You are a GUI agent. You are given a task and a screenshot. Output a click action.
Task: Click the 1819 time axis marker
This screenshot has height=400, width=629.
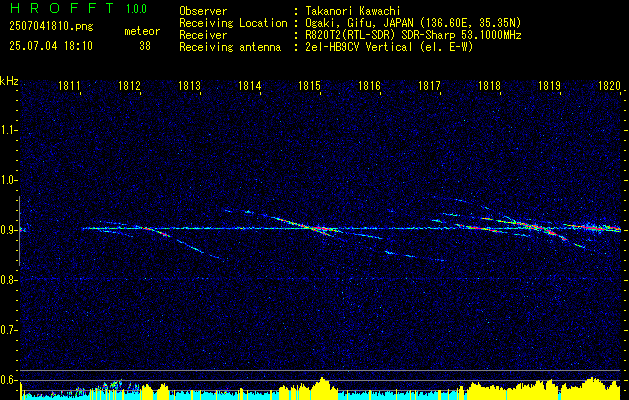[x=549, y=85]
